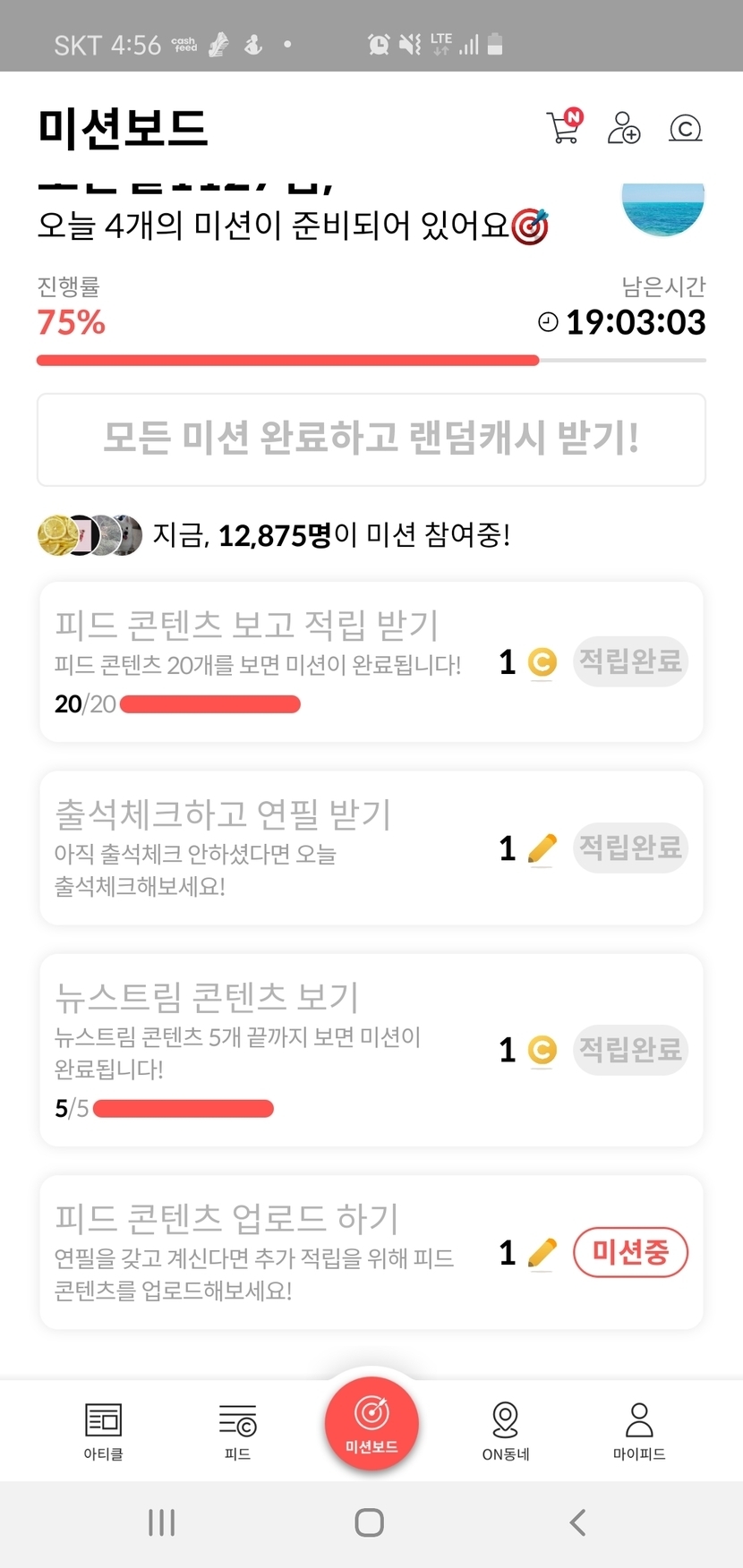Click the overall 75% mission progress bar

(371, 361)
